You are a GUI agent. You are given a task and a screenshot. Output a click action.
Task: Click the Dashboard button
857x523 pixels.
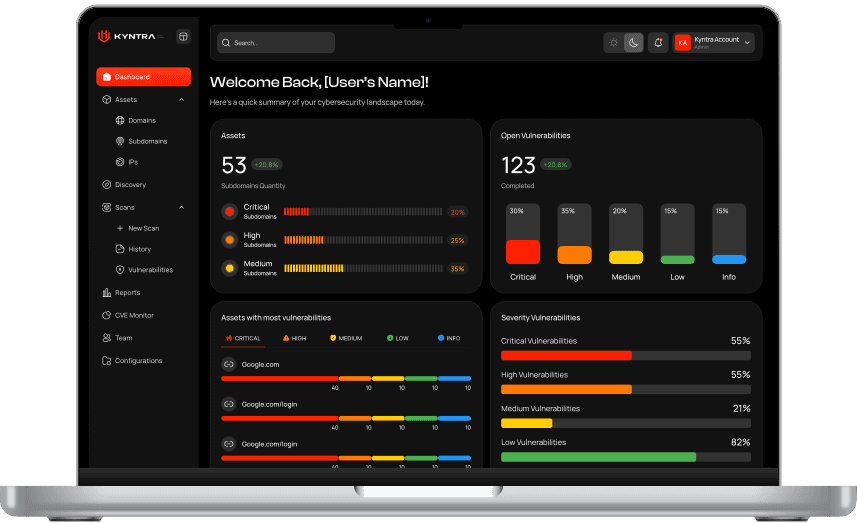click(143, 77)
